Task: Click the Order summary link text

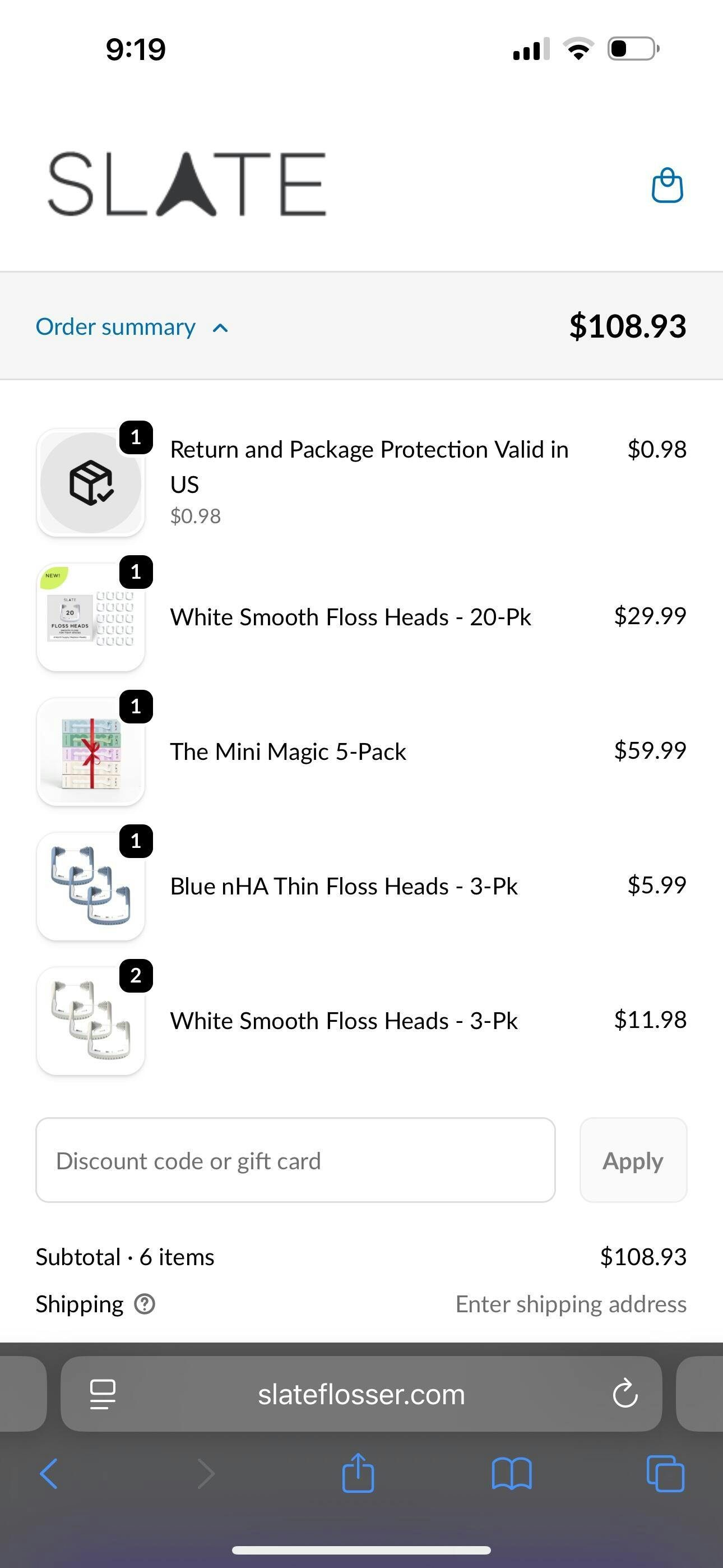Action: pyautogui.click(x=115, y=327)
